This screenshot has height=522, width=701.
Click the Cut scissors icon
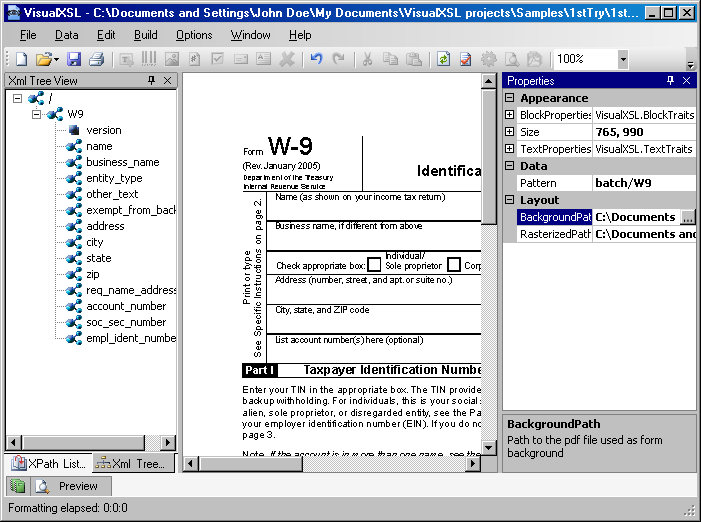[367, 59]
